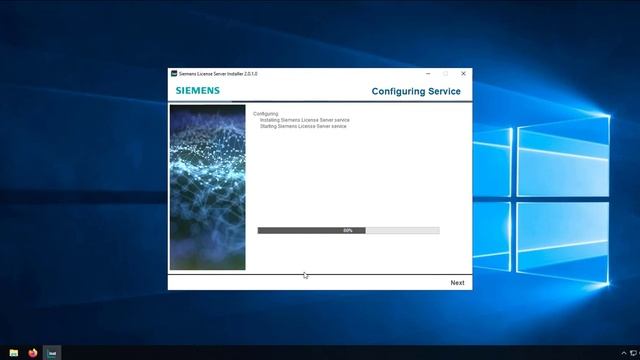
Task: Click the 'Configuring' status label
Action: pyautogui.click(x=265, y=114)
